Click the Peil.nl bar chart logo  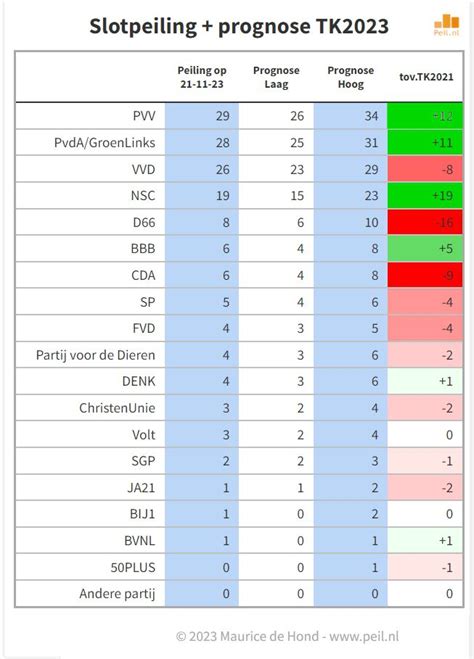pyautogui.click(x=447, y=25)
